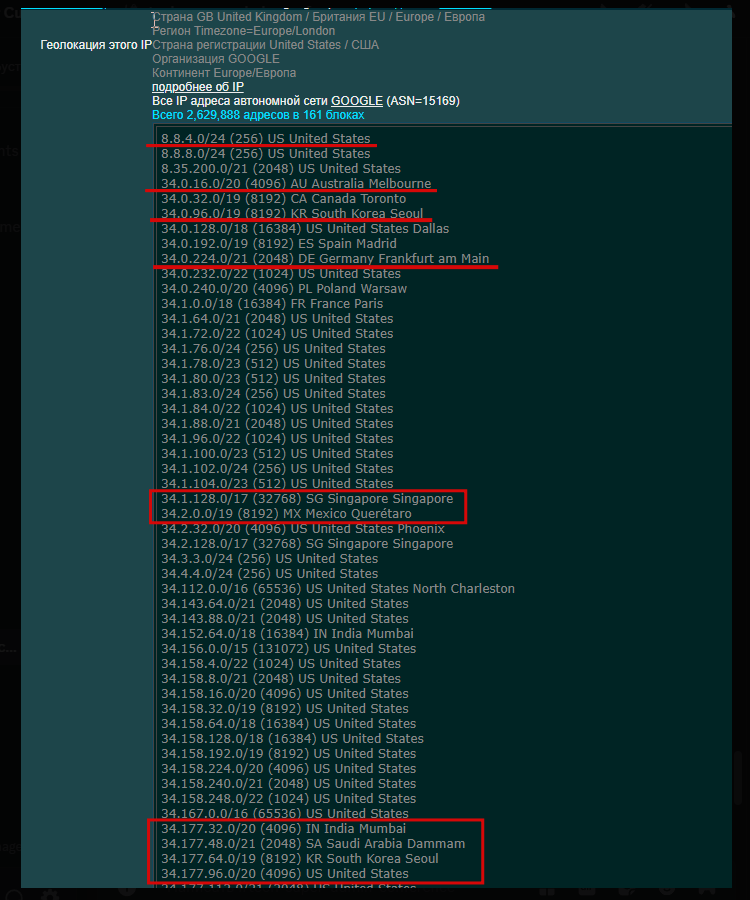Select the 34.158.8.0/21 United States row
Viewport: 750px width, 900px height.
pyautogui.click(x=281, y=678)
